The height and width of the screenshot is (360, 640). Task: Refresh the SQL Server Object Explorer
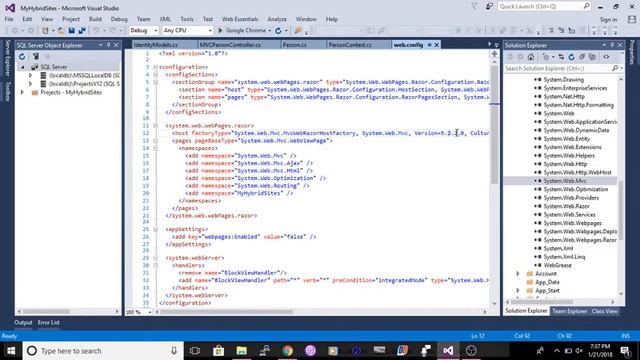click(x=22, y=56)
